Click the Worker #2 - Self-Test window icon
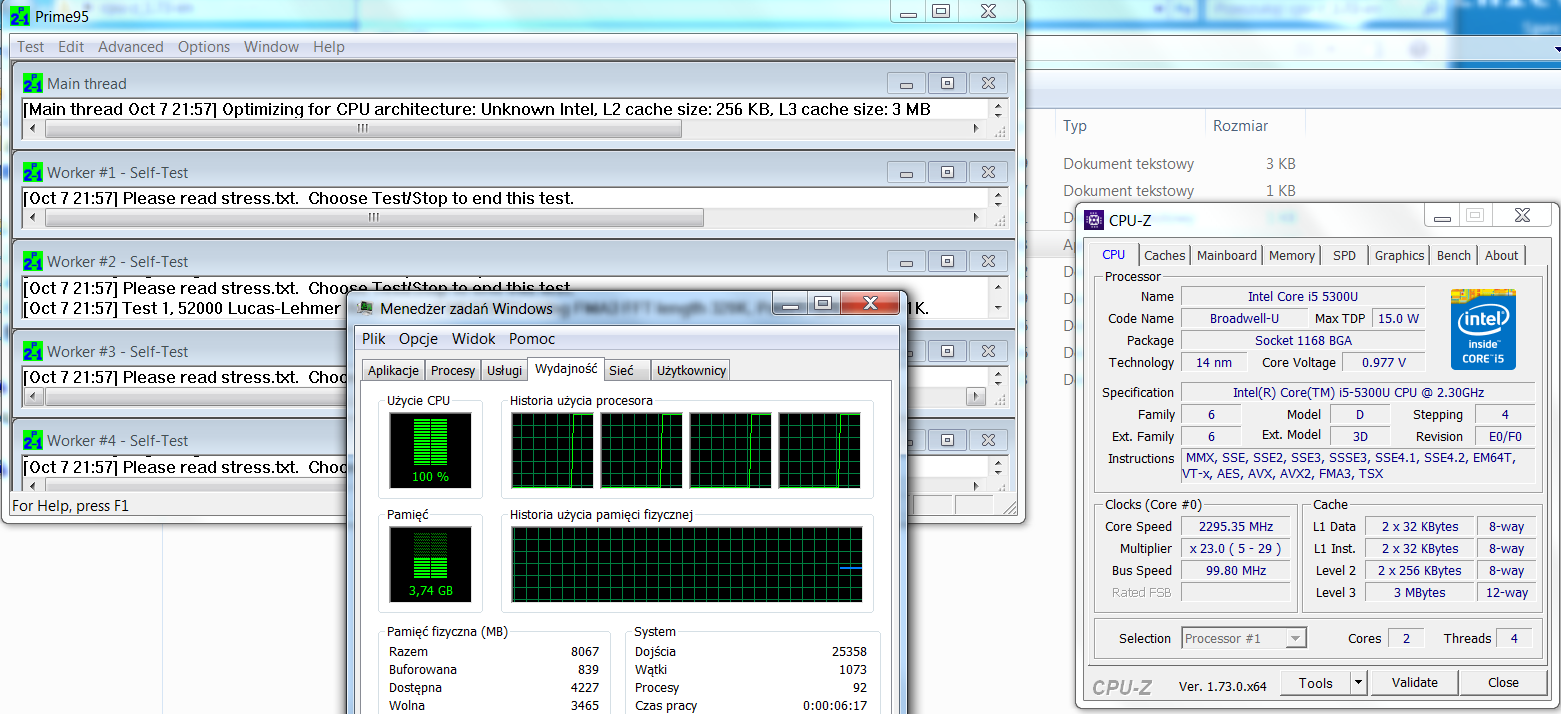 coord(33,261)
